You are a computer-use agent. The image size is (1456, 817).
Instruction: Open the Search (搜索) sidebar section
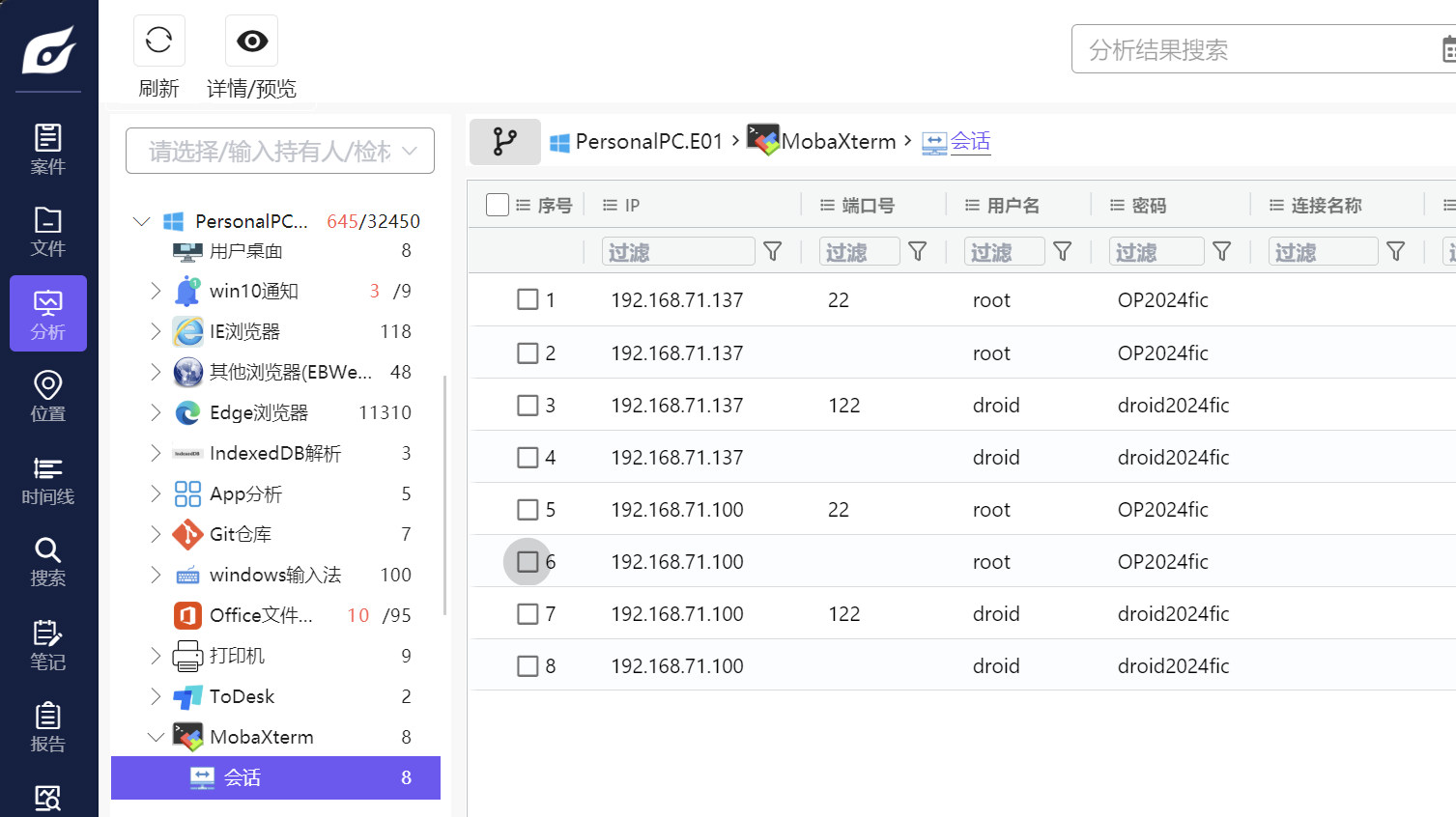tap(47, 561)
